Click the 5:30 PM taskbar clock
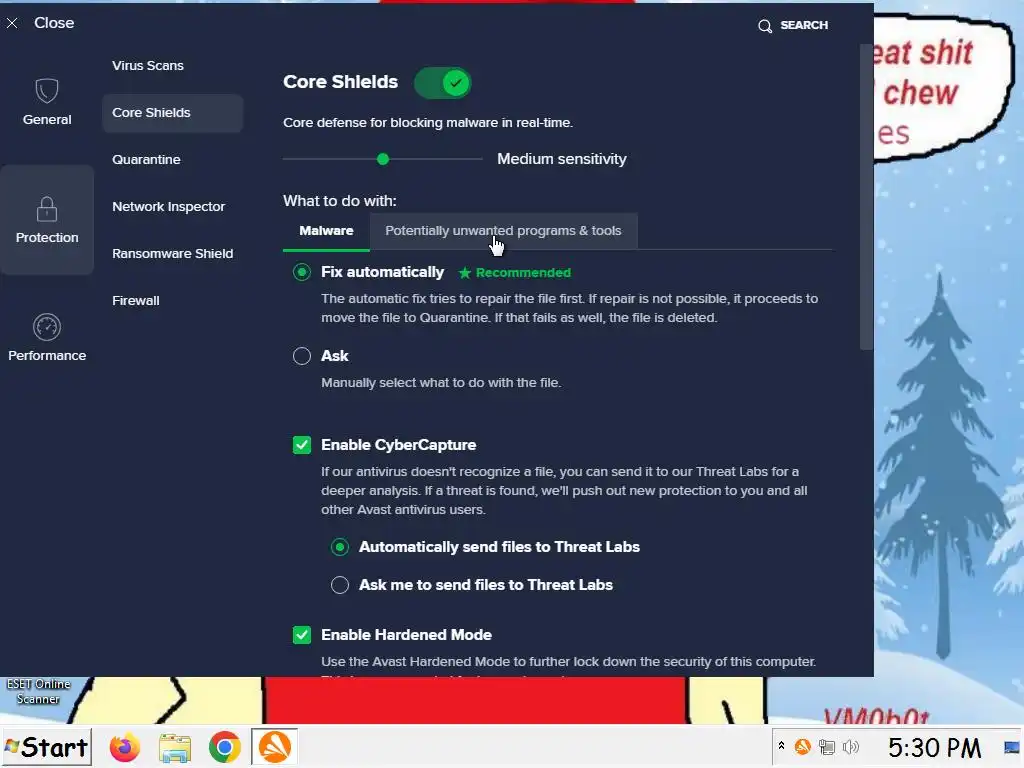This screenshot has width=1024, height=768. click(x=934, y=748)
